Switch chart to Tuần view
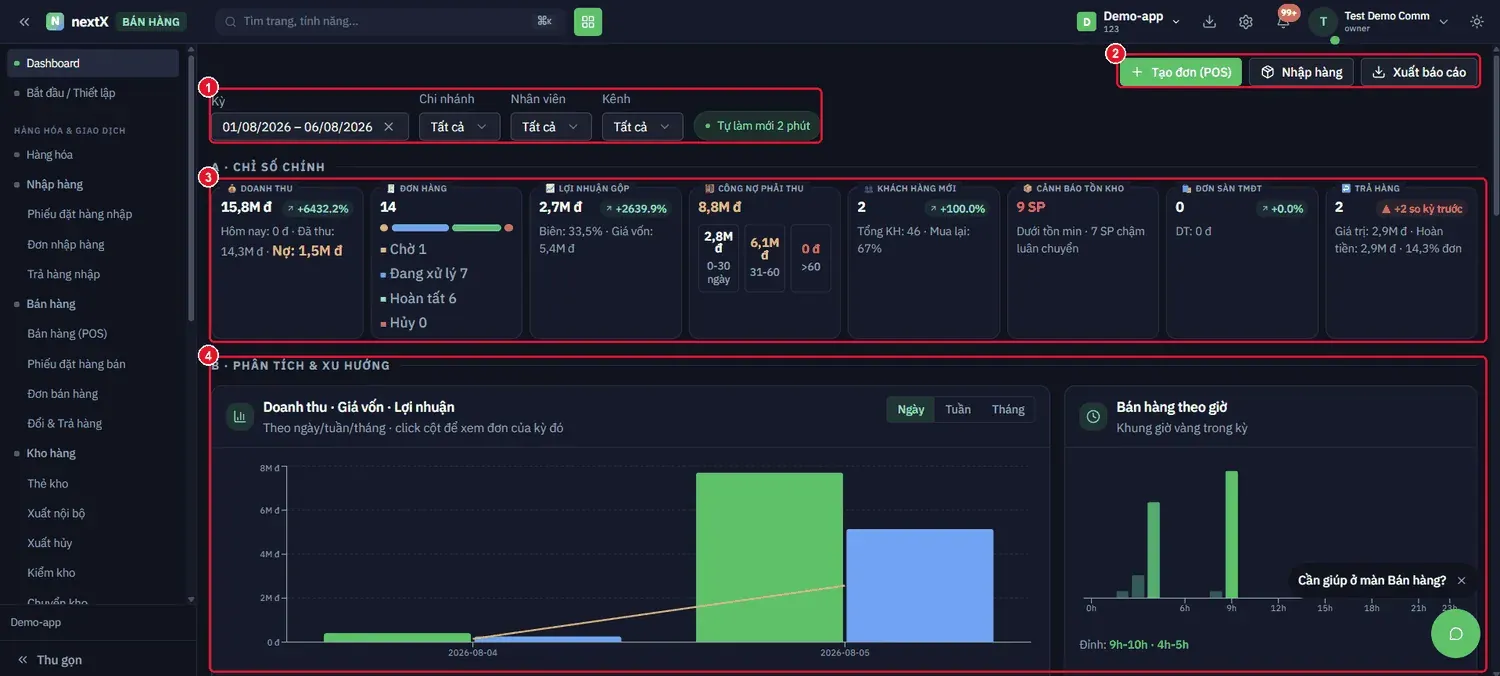The image size is (1500, 676). [x=958, y=409]
